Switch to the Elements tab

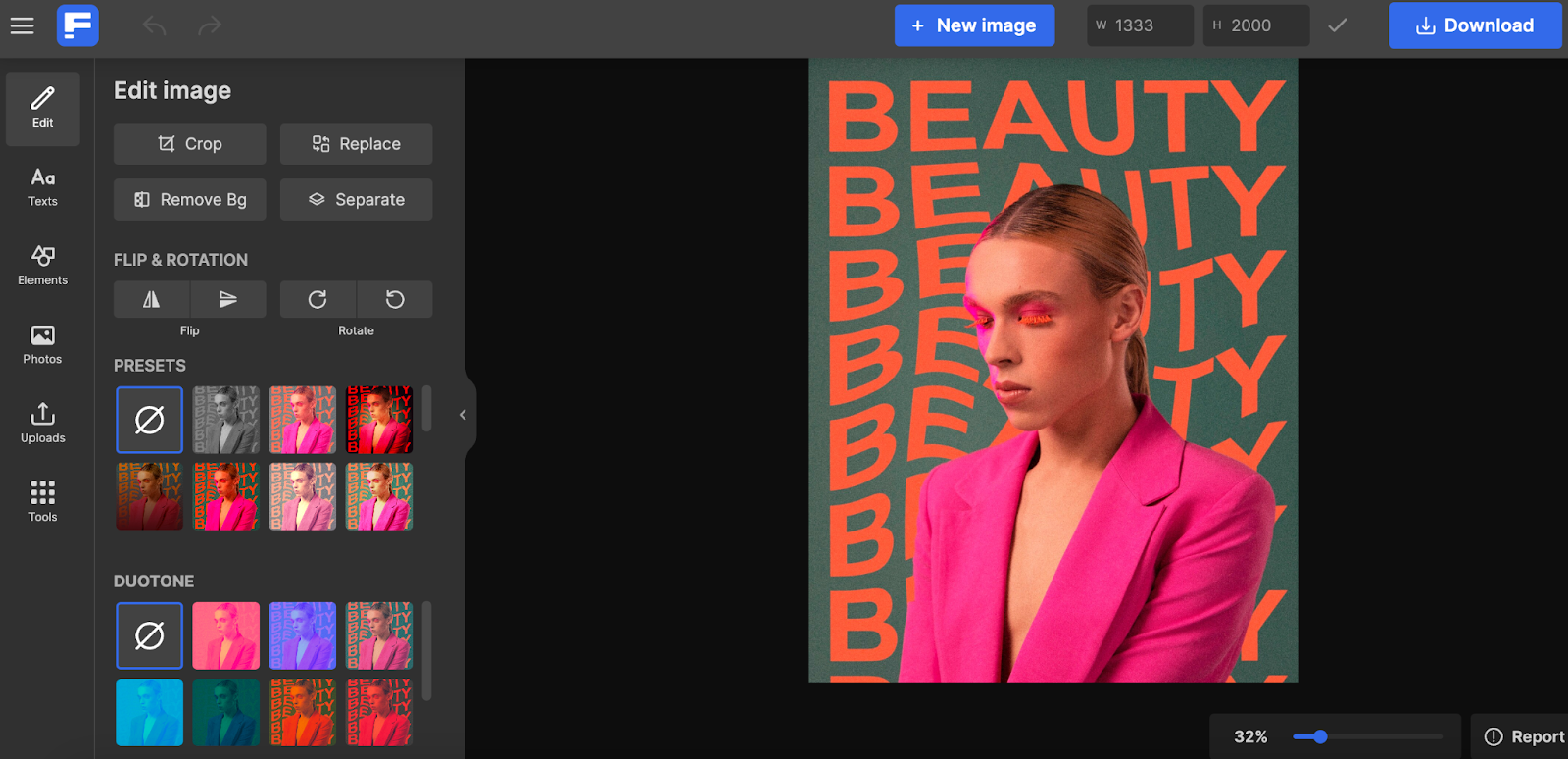43,265
